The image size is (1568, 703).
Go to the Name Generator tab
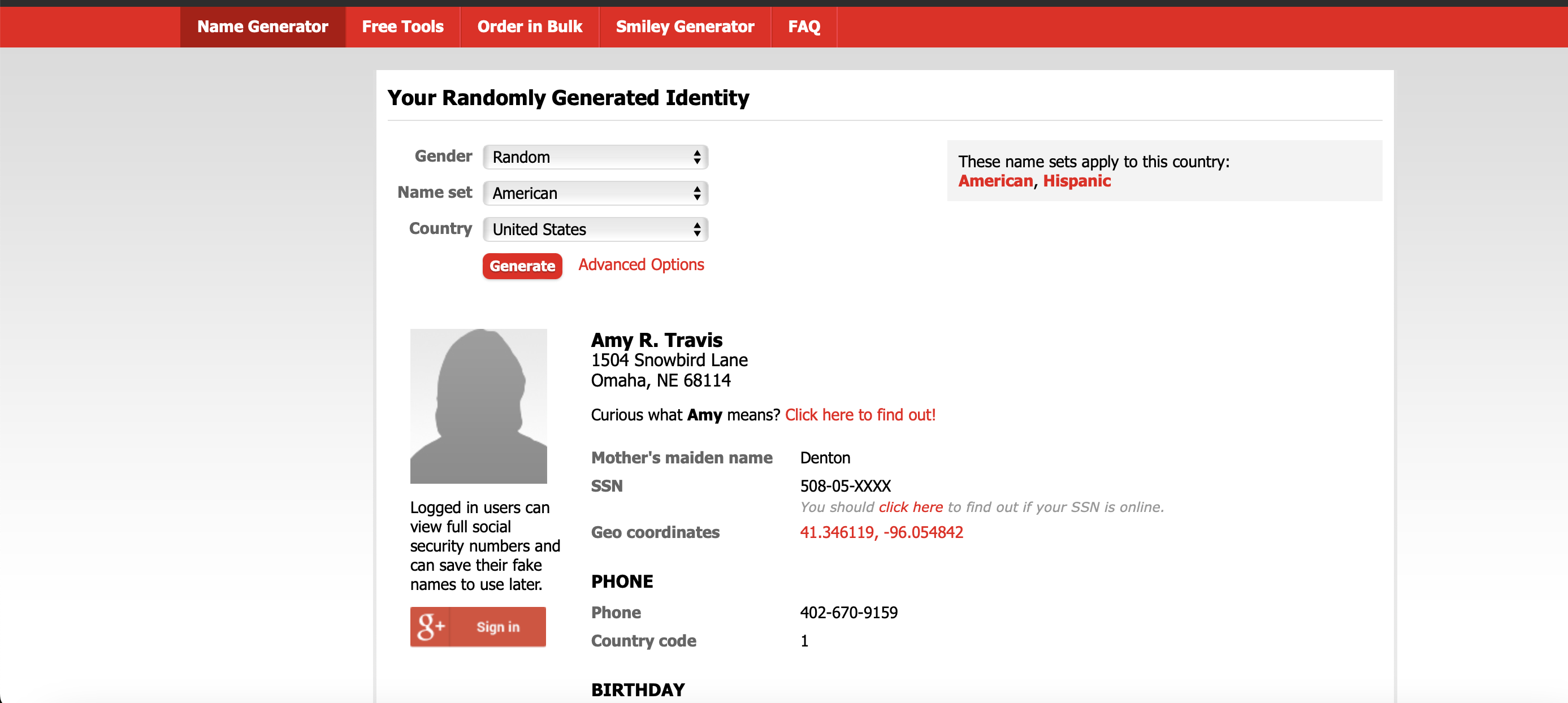262,27
